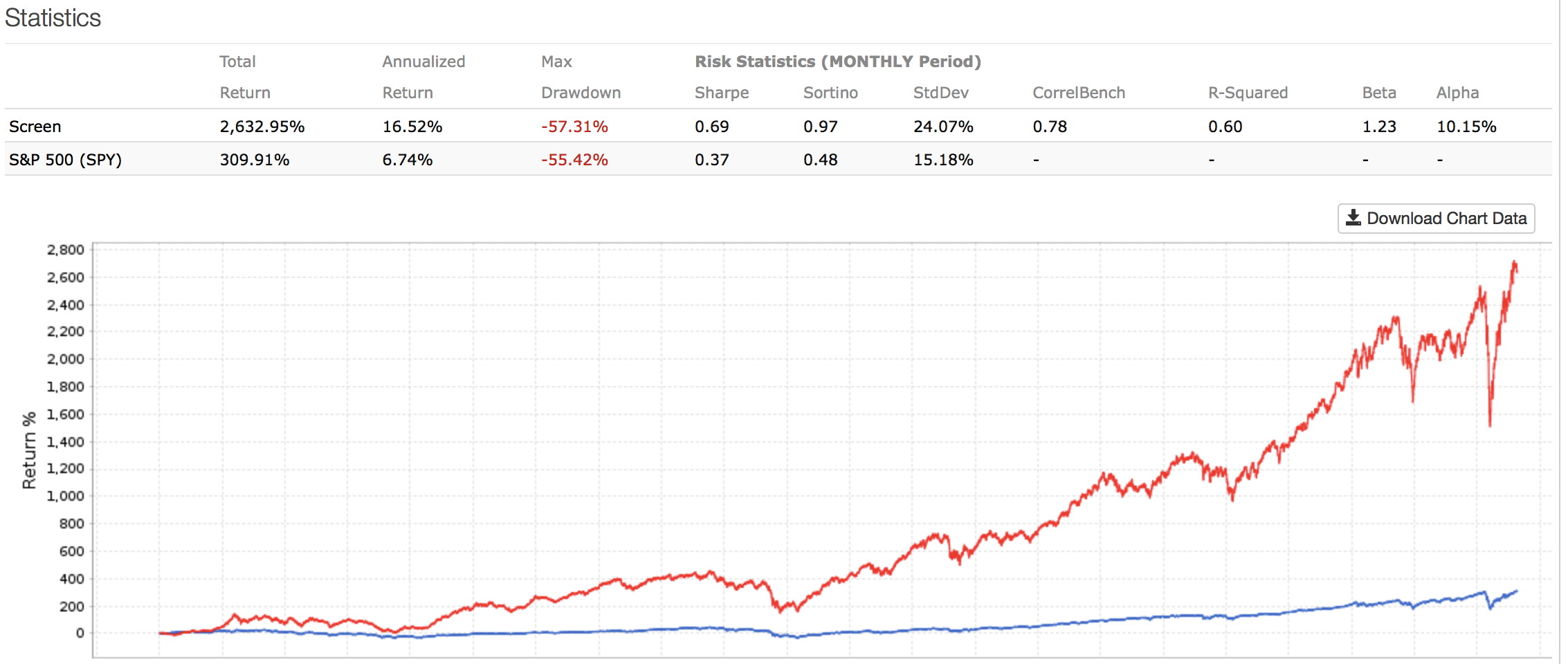Click the Screen alpha value 10.15%

(1466, 127)
